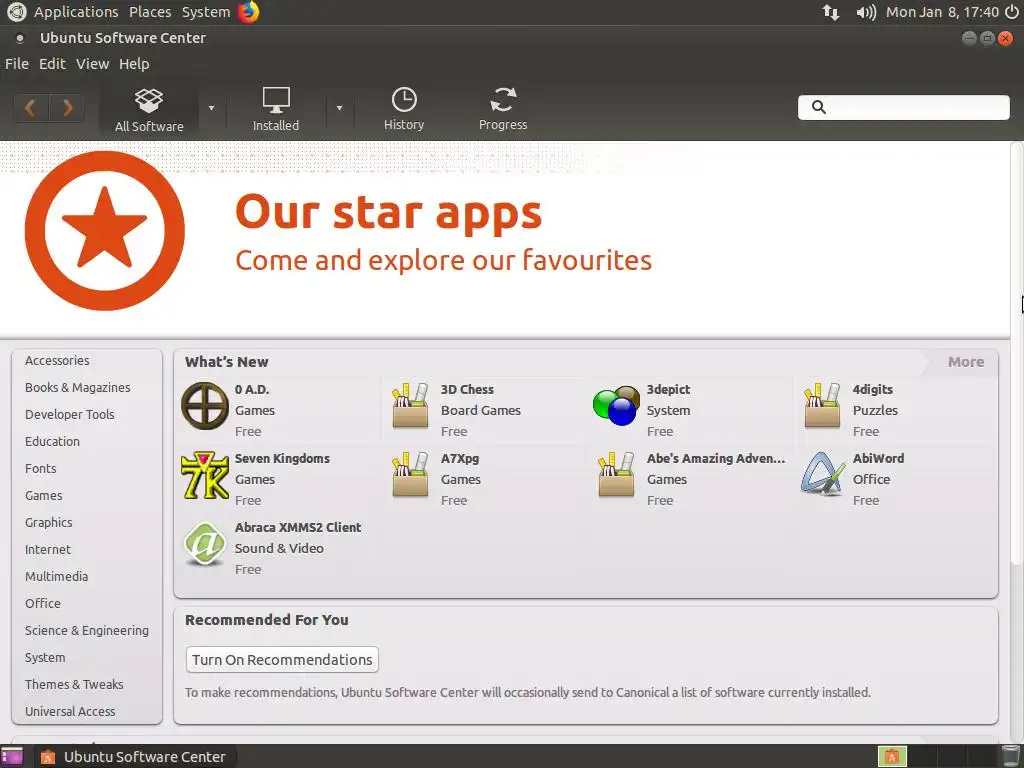The width and height of the screenshot is (1024, 768).
Task: Select the Graphics category
Action: click(48, 522)
